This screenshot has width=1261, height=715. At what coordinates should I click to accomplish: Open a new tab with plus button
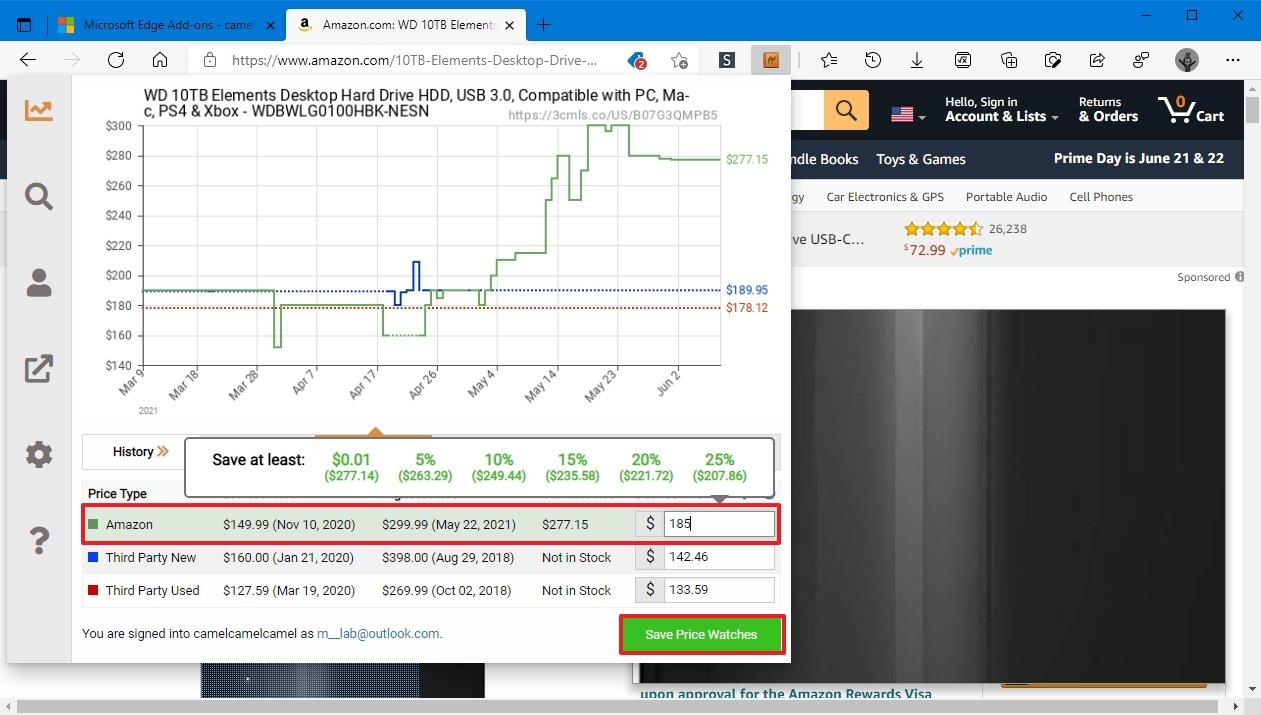point(544,24)
